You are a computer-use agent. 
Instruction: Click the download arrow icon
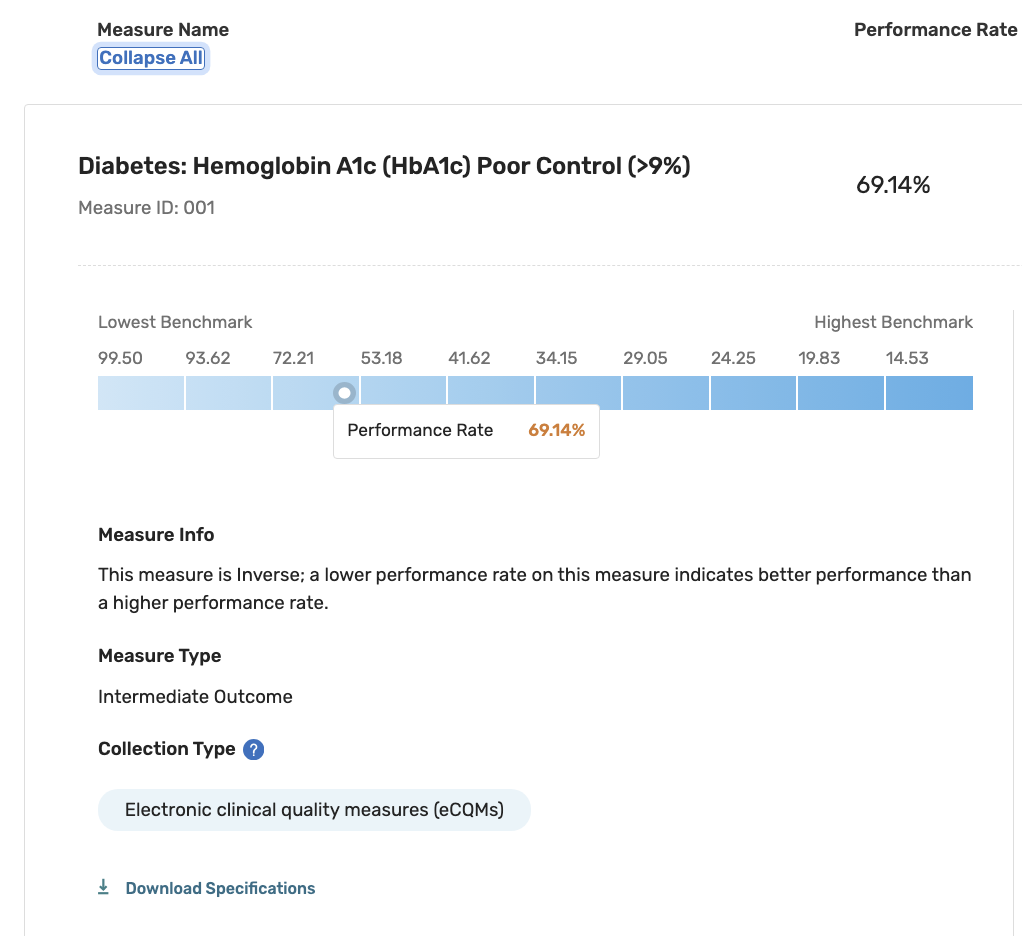[103, 887]
